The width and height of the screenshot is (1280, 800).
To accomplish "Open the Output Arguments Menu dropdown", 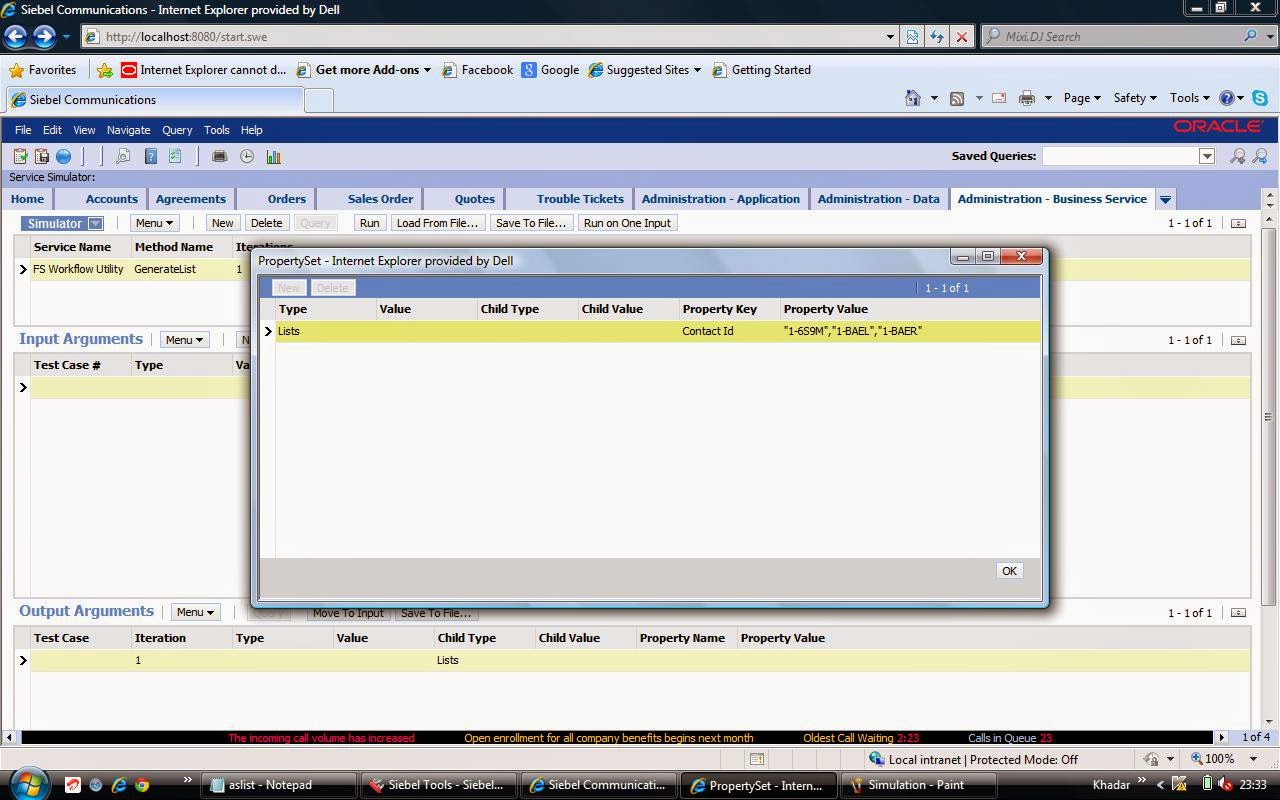I will point(195,612).
